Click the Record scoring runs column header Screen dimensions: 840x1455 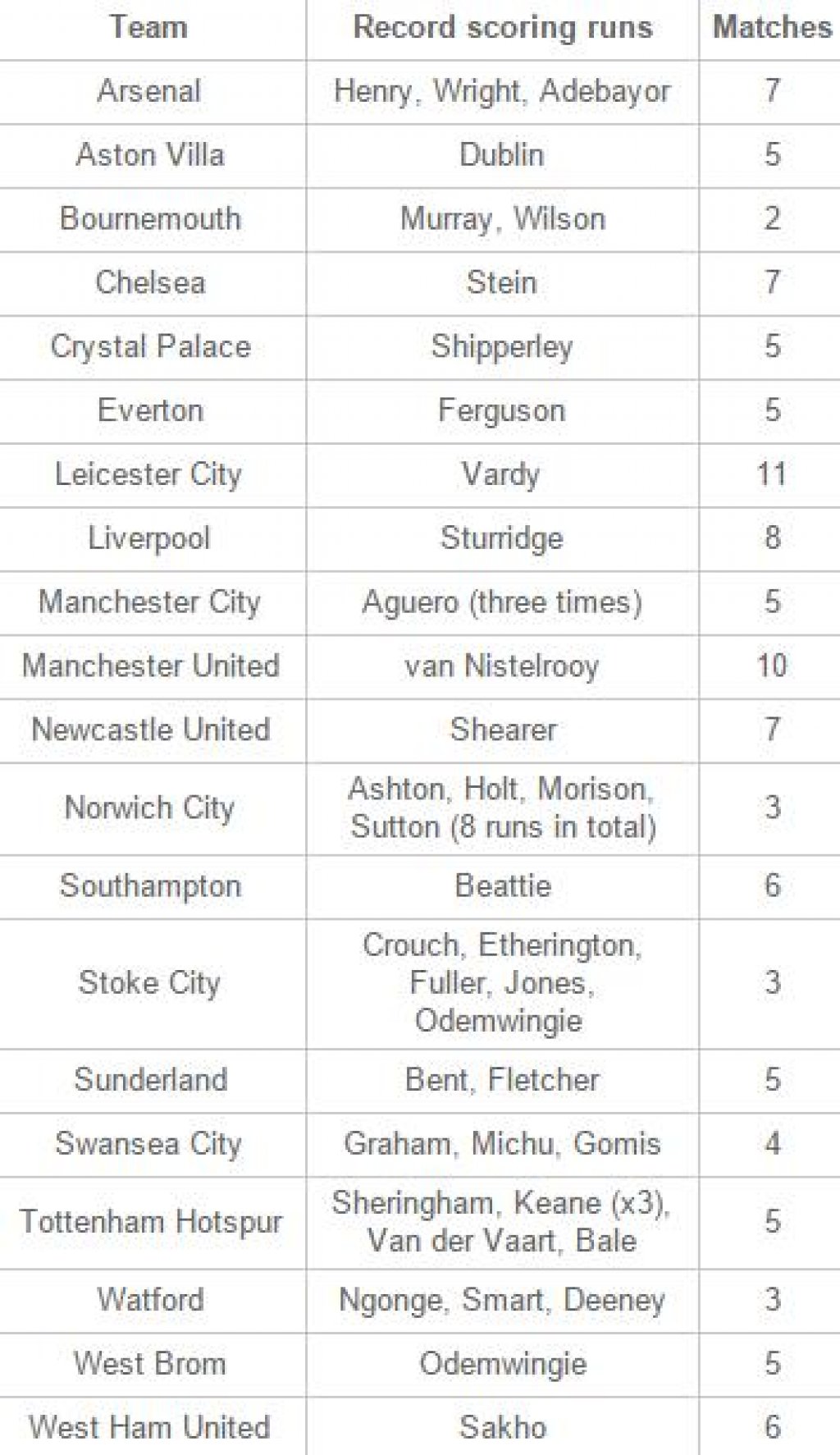coord(502,28)
